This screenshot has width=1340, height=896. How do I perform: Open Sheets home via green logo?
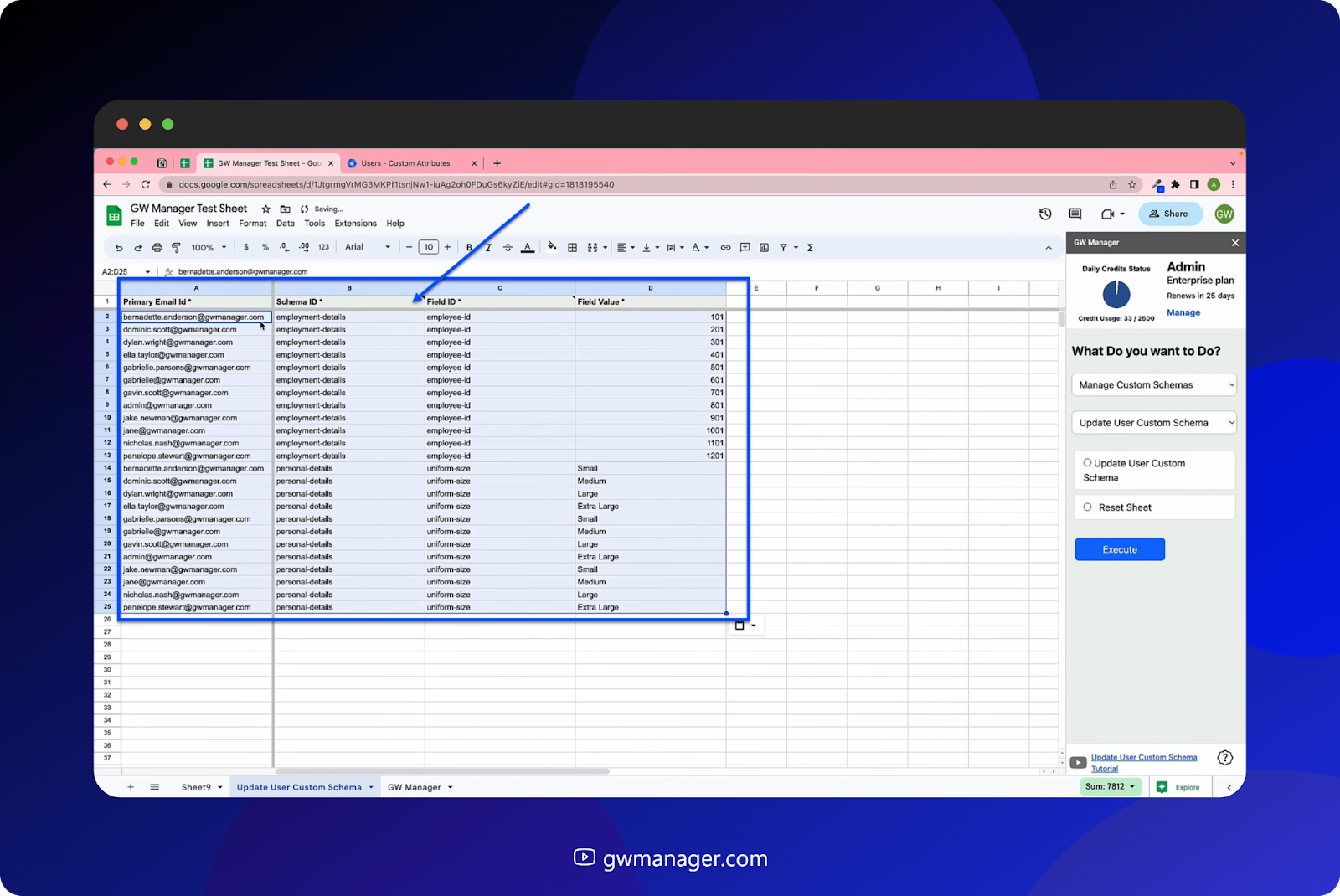coord(114,216)
